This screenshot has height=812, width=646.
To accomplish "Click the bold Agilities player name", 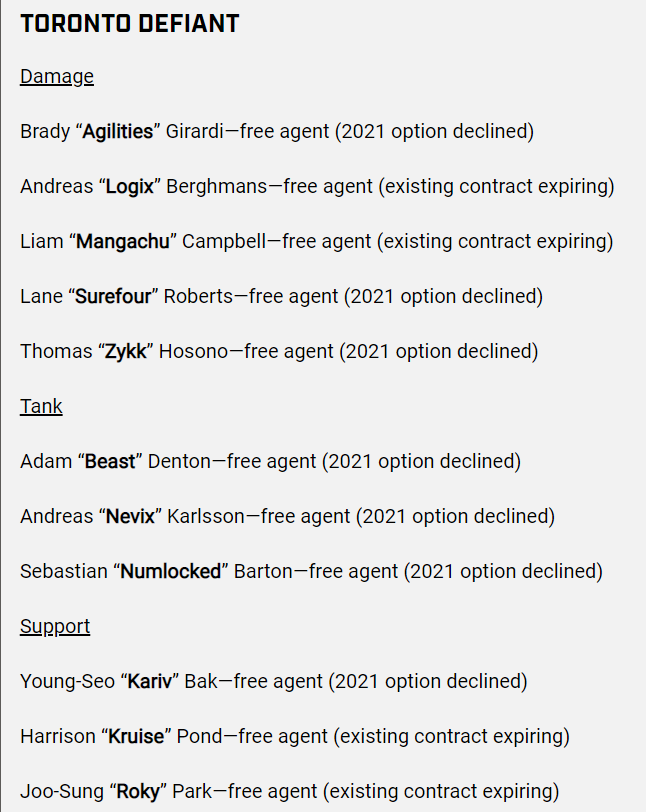I will [x=118, y=132].
